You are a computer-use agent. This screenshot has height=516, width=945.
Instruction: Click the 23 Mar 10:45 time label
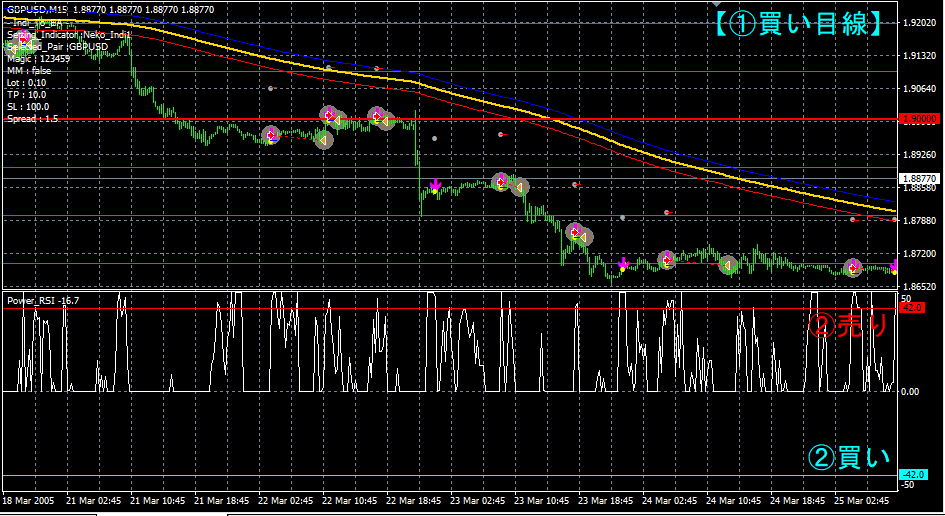(541, 501)
